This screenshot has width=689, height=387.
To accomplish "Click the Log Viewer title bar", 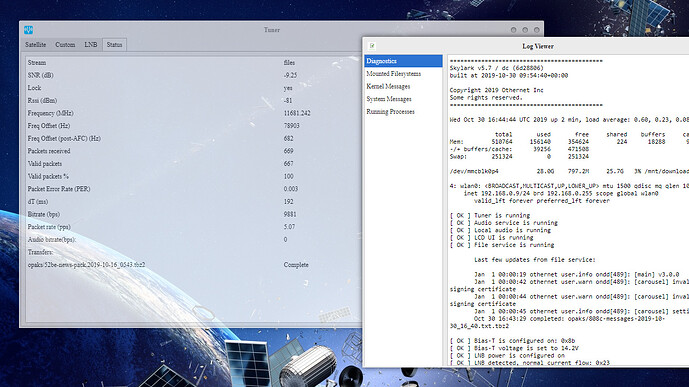I will click(x=538, y=46).
